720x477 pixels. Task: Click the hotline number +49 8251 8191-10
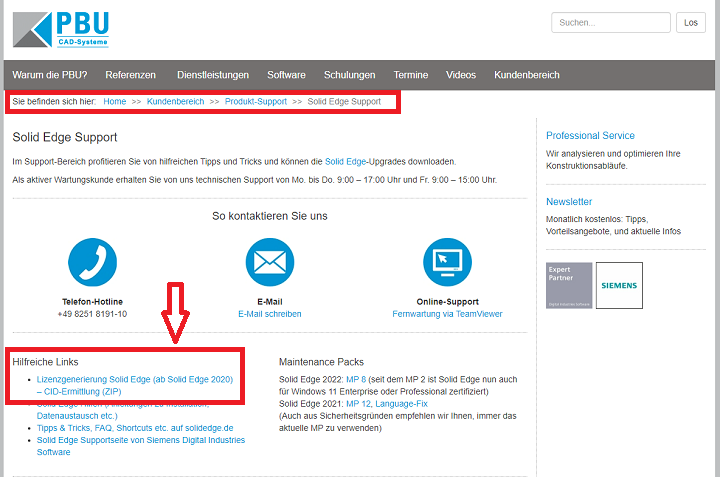tap(92, 314)
